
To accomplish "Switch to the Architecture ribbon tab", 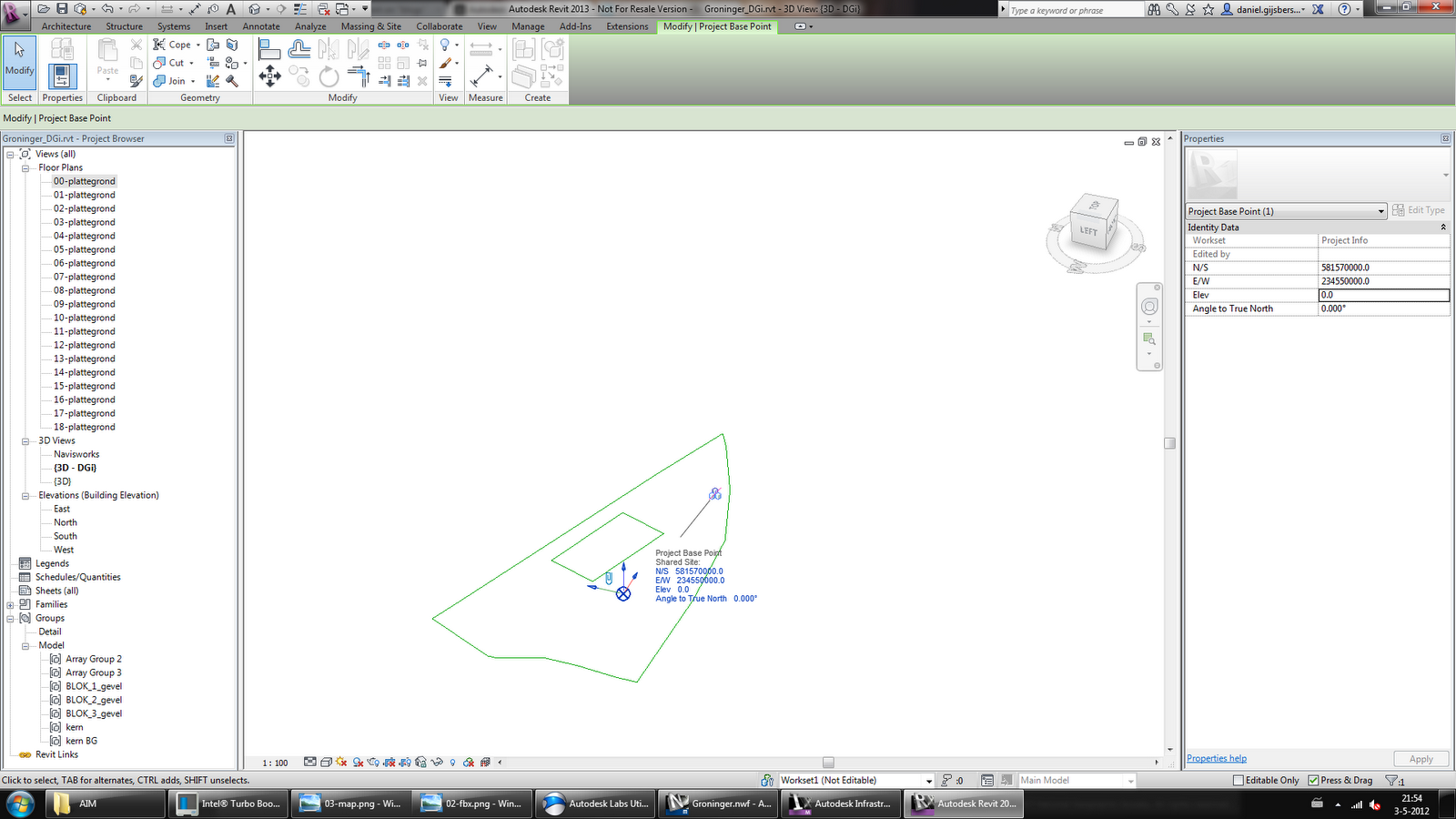I will point(66,26).
